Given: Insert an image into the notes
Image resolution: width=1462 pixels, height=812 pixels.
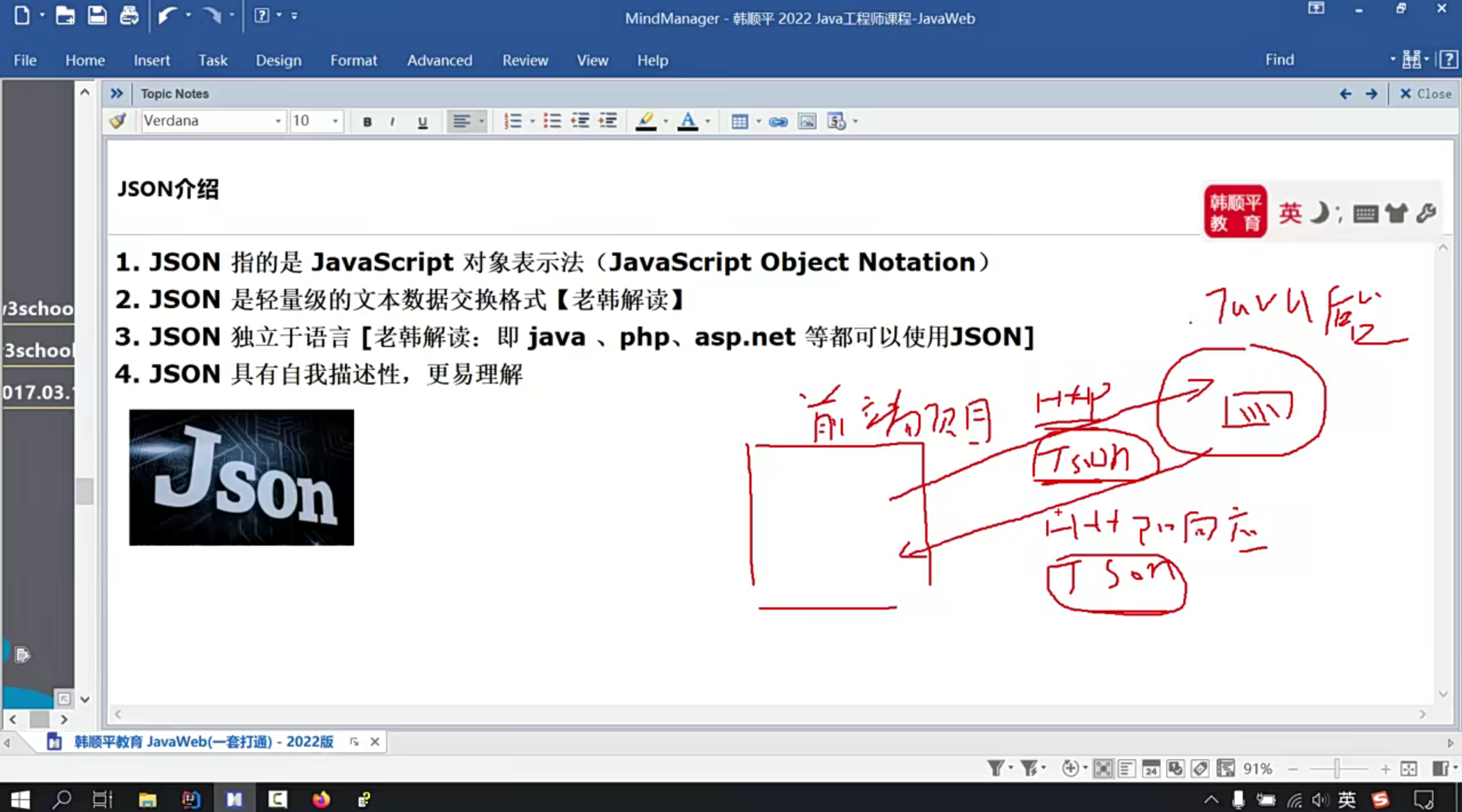Looking at the screenshot, I should point(807,121).
